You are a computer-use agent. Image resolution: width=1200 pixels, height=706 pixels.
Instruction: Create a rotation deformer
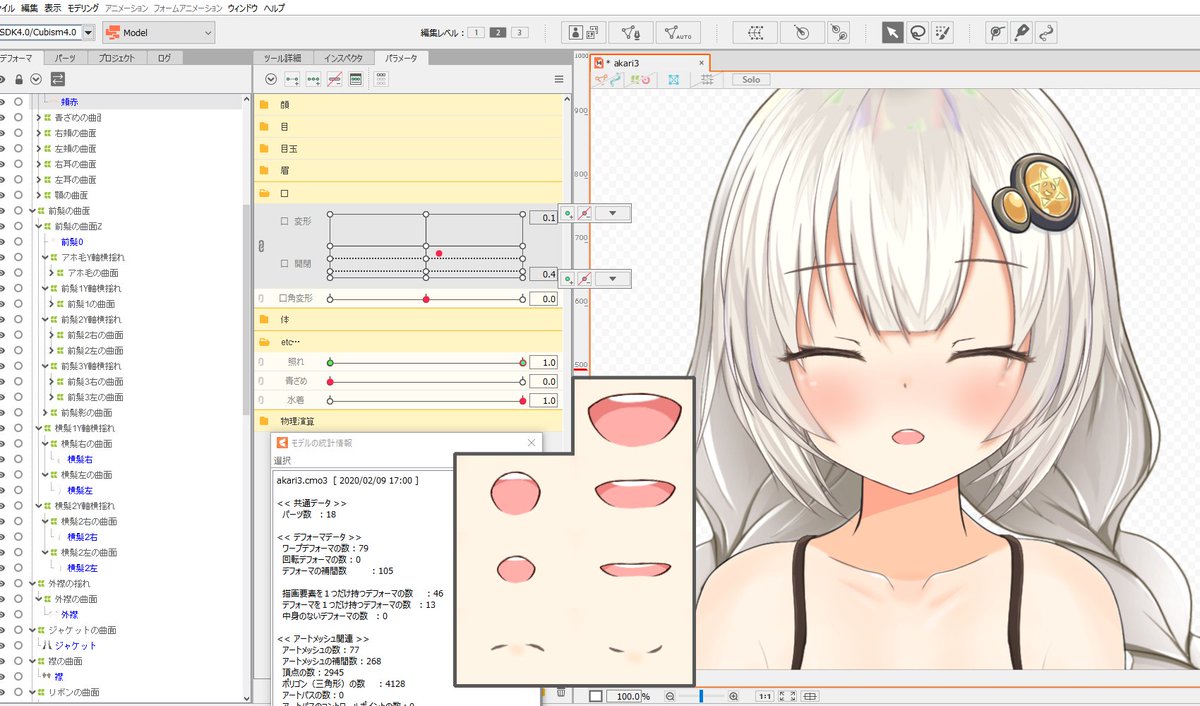801,32
